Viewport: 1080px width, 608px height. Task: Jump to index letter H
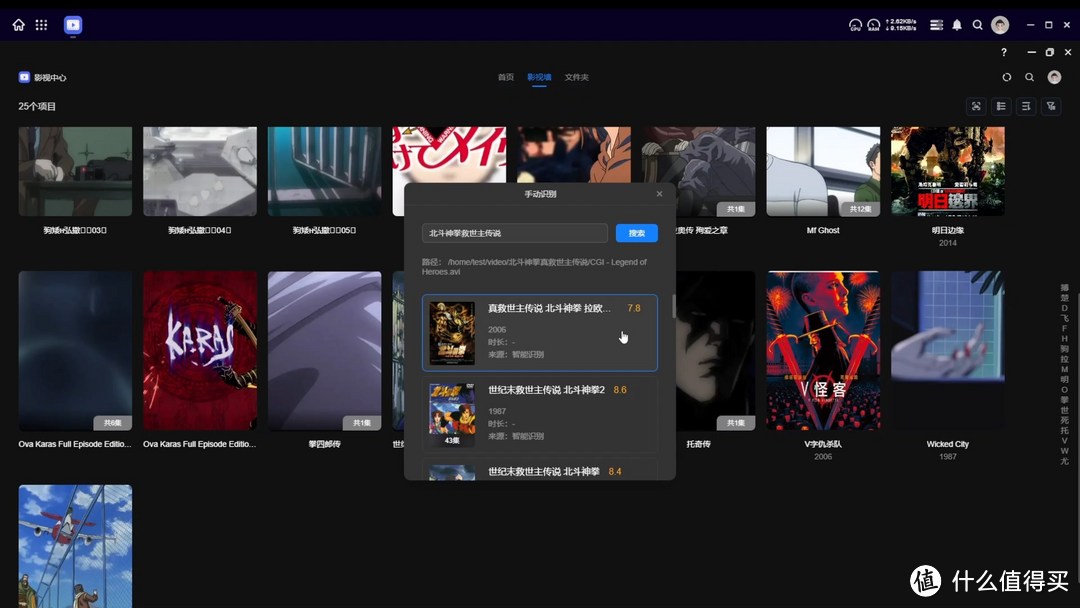(1064, 339)
